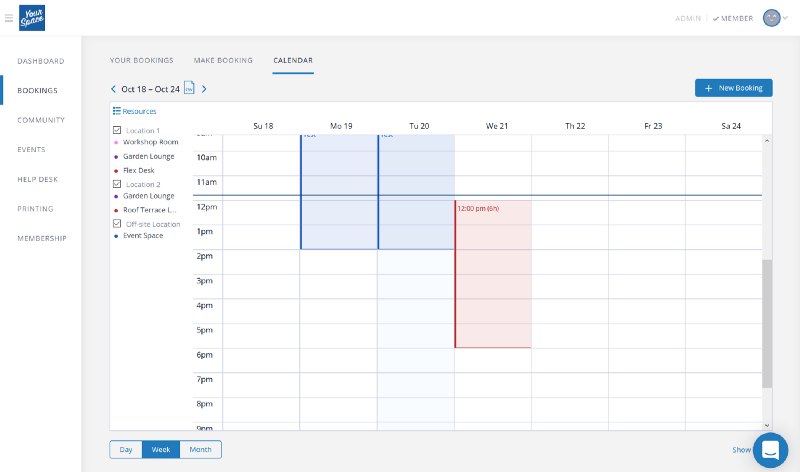This screenshot has height=472, width=800.
Task: Click calendar scrollbar up arrow
Action: click(767, 140)
